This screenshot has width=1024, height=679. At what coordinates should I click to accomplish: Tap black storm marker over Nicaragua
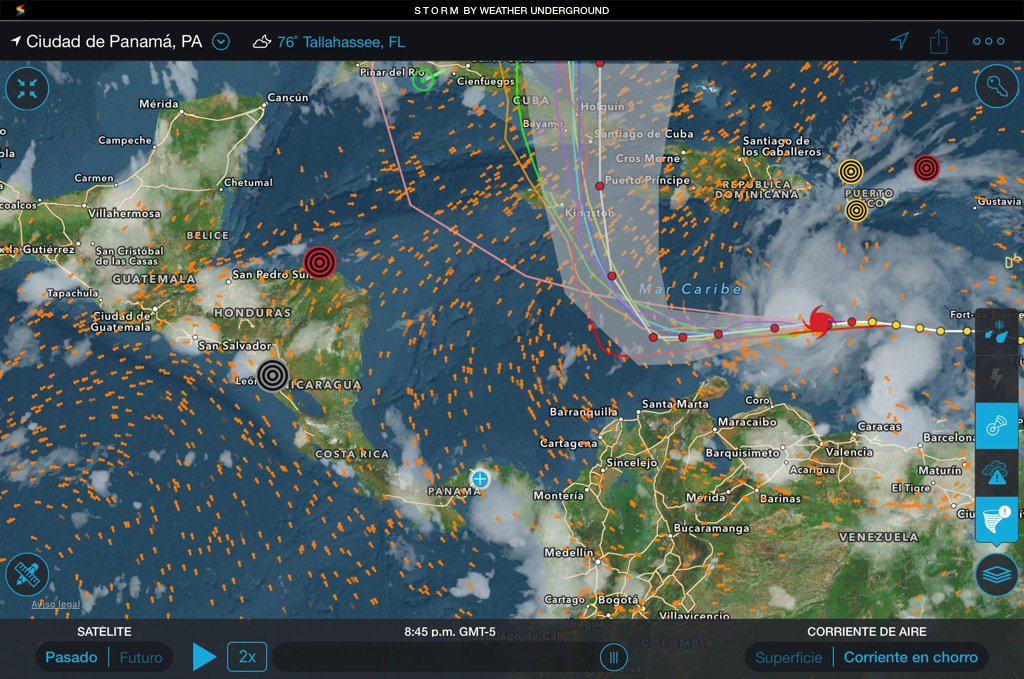[x=273, y=375]
